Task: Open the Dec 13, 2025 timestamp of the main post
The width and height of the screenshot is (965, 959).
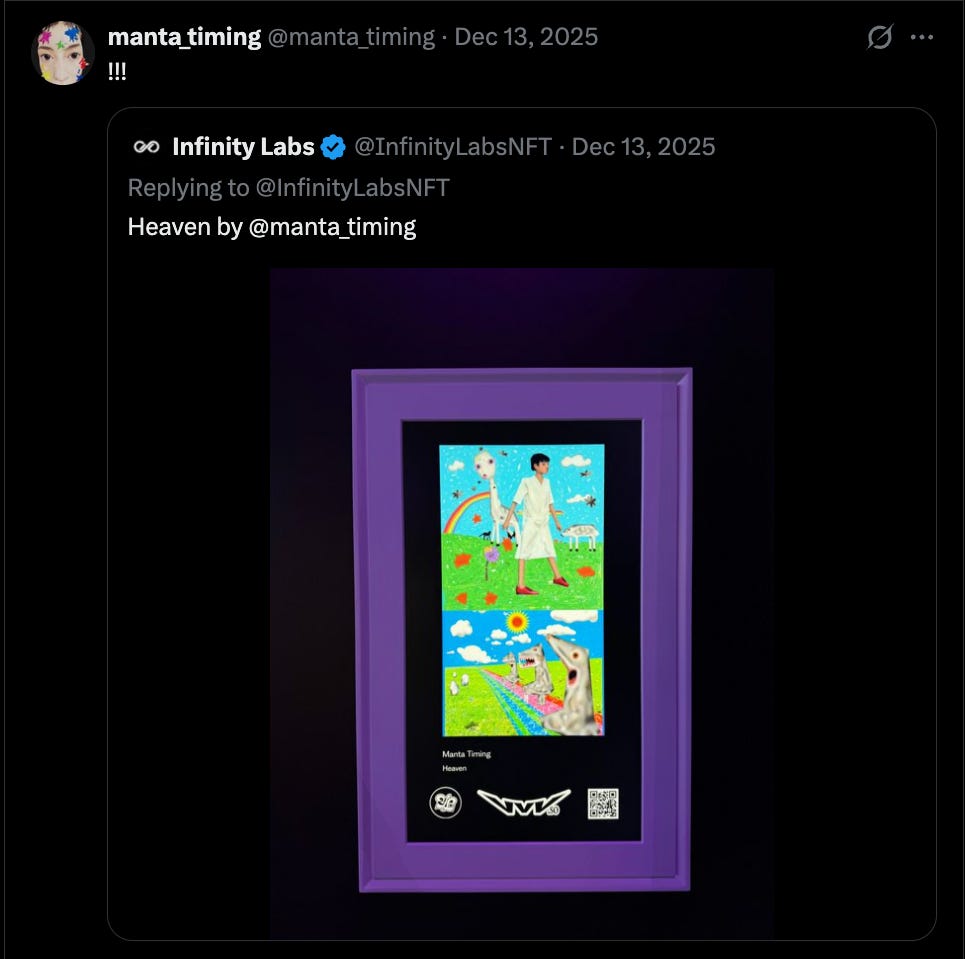Action: (526, 37)
